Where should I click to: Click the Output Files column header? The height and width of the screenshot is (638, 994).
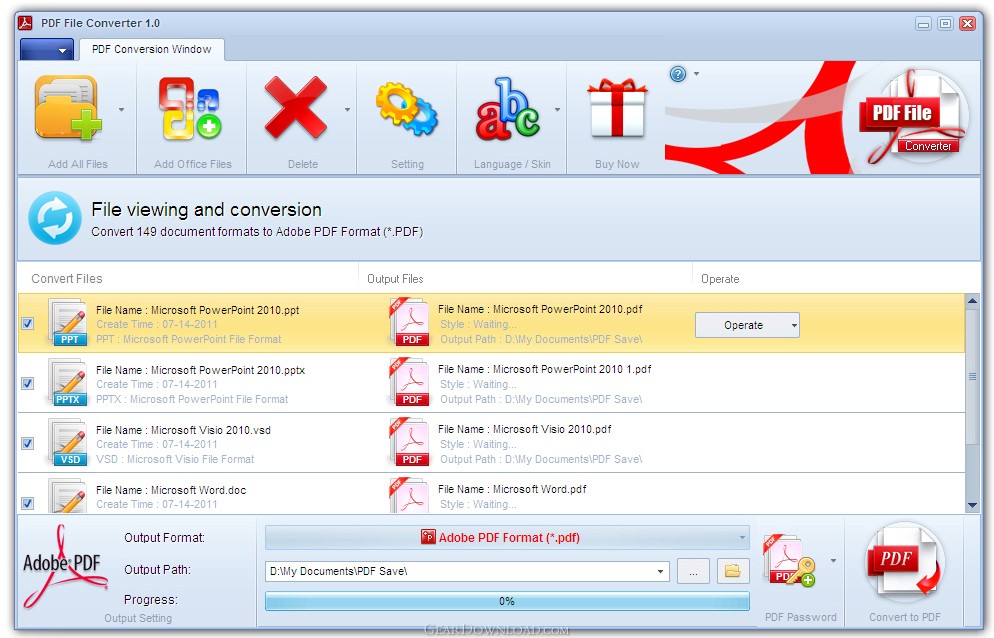395,279
